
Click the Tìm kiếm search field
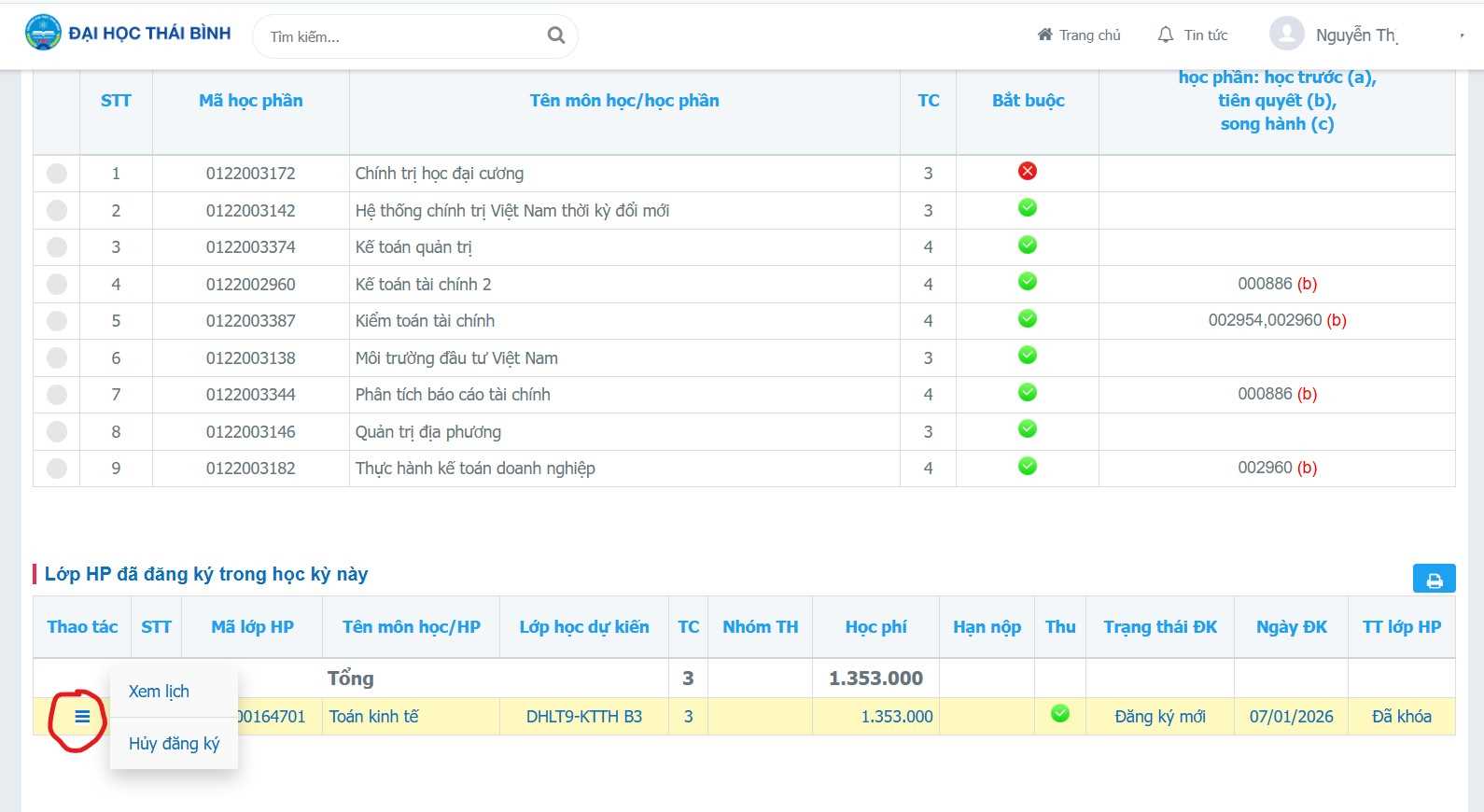pos(401,36)
